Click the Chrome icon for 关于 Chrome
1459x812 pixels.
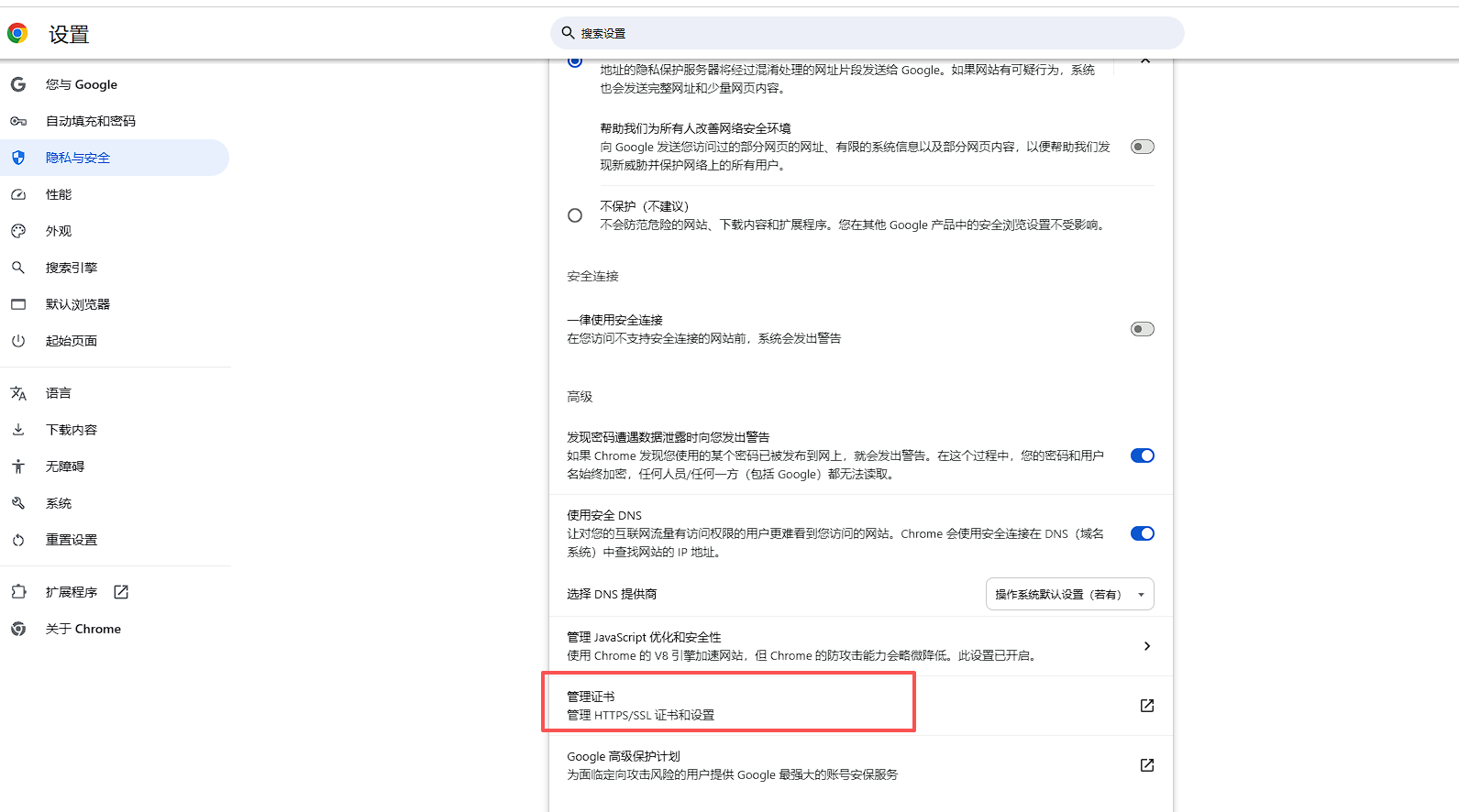pyautogui.click(x=18, y=629)
